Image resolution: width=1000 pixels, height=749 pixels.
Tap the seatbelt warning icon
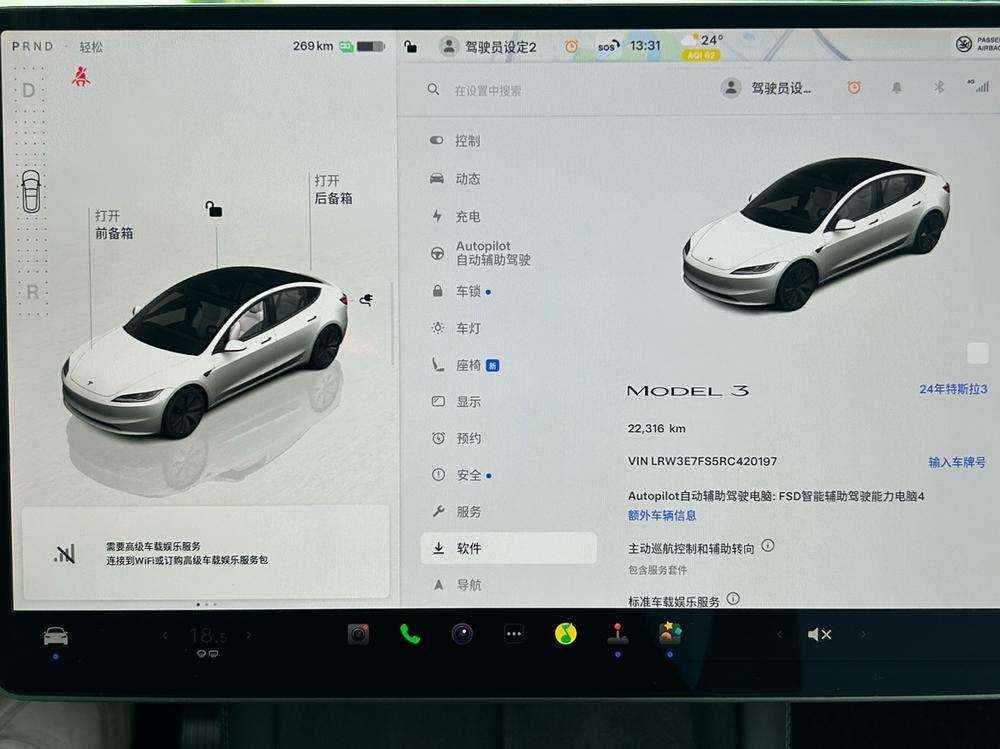coord(80,77)
